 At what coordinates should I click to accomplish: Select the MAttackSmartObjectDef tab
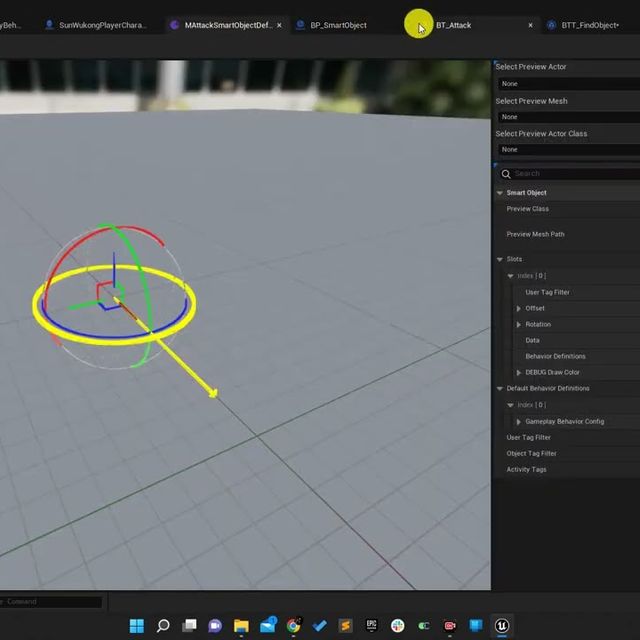coord(227,25)
